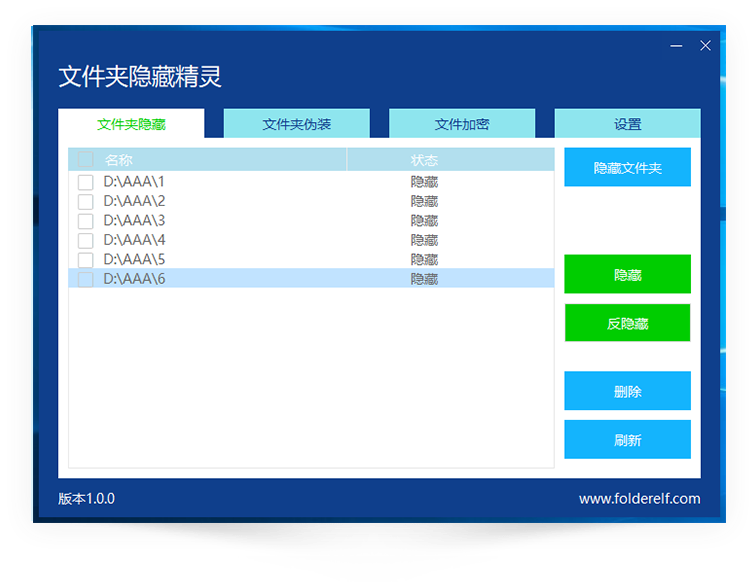The height and width of the screenshot is (582, 756).
Task: Click the 删除 button
Action: pos(627,391)
